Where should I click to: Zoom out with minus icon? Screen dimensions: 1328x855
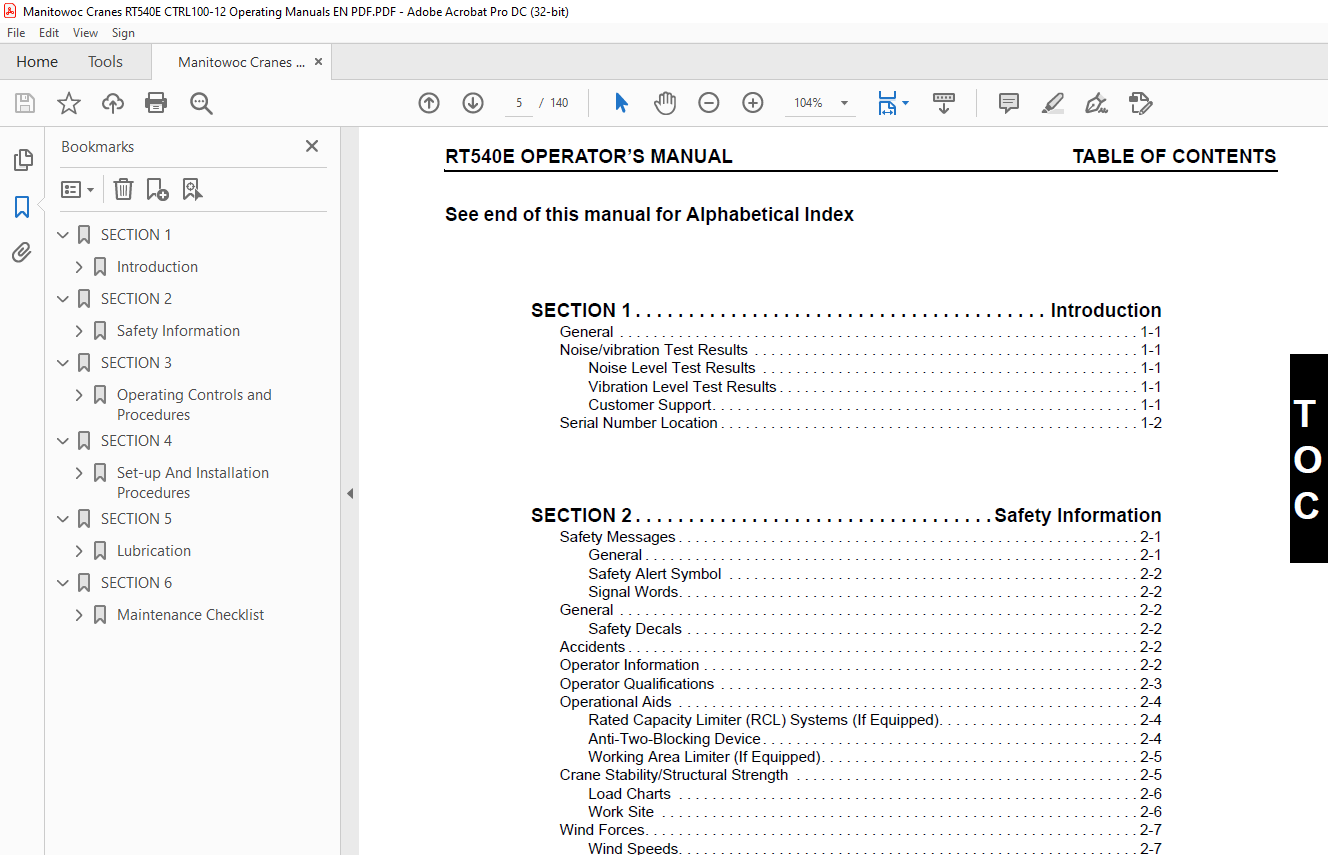[709, 103]
